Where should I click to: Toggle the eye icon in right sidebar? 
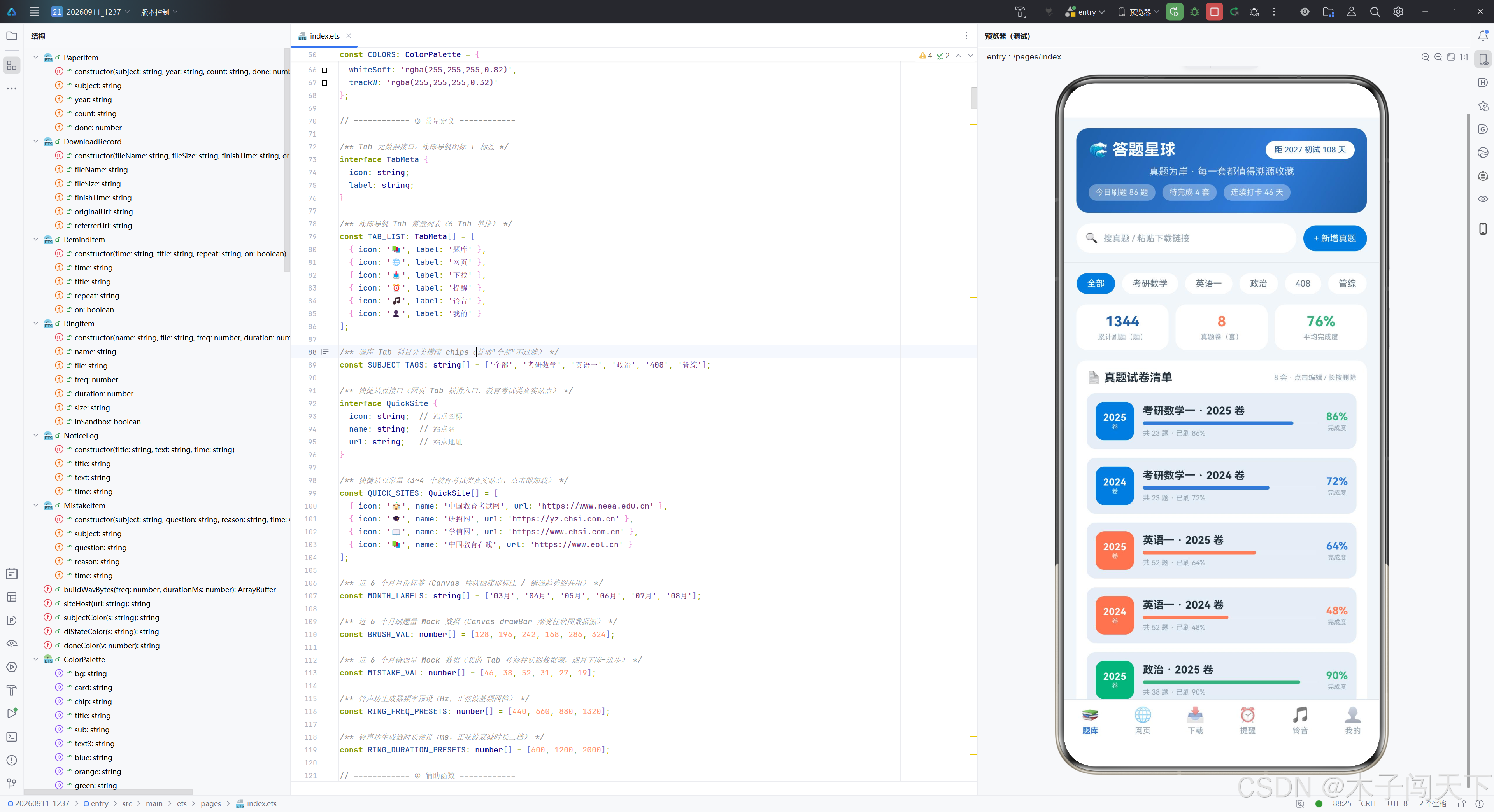[1483, 199]
